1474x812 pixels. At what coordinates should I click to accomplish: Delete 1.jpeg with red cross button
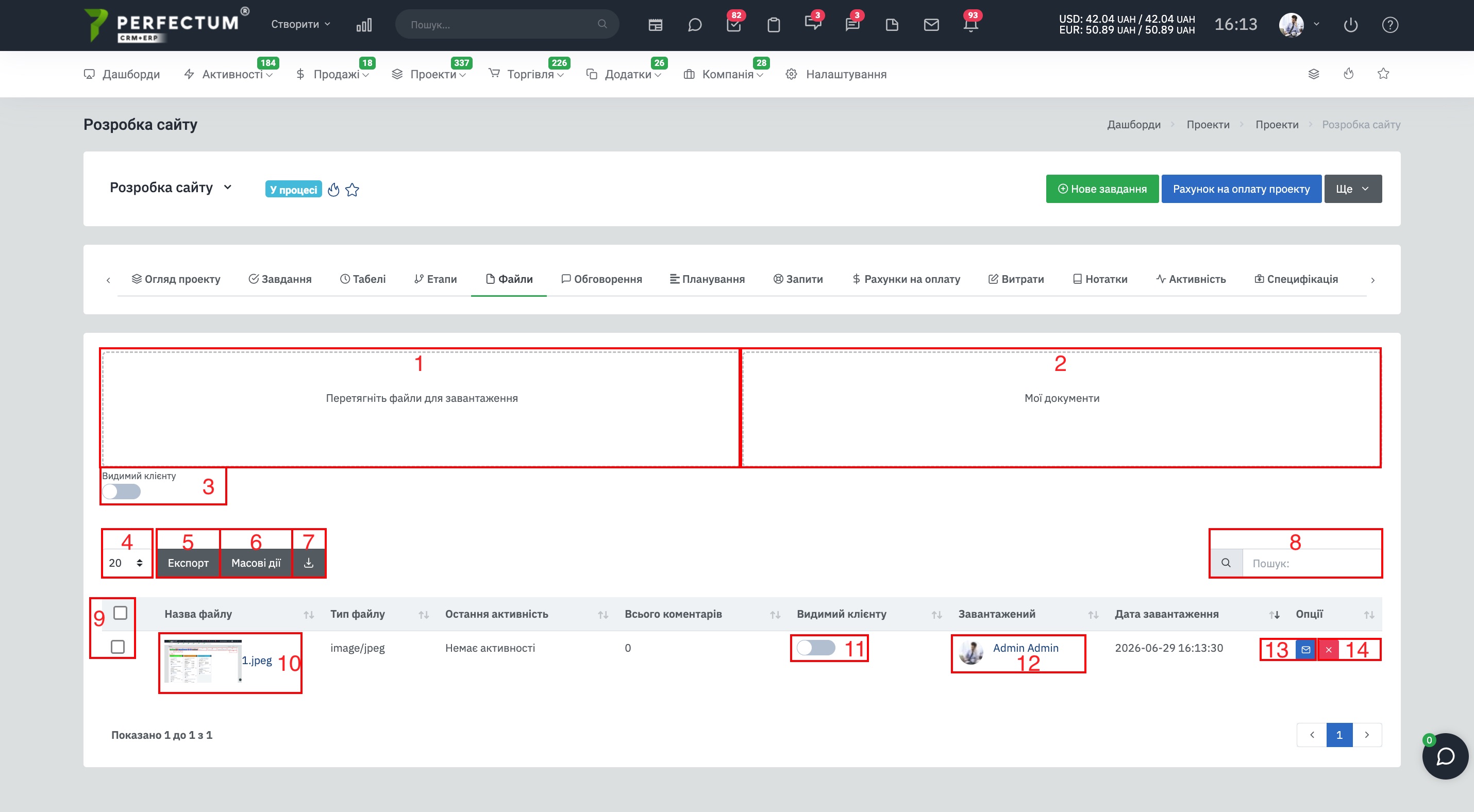1329,650
